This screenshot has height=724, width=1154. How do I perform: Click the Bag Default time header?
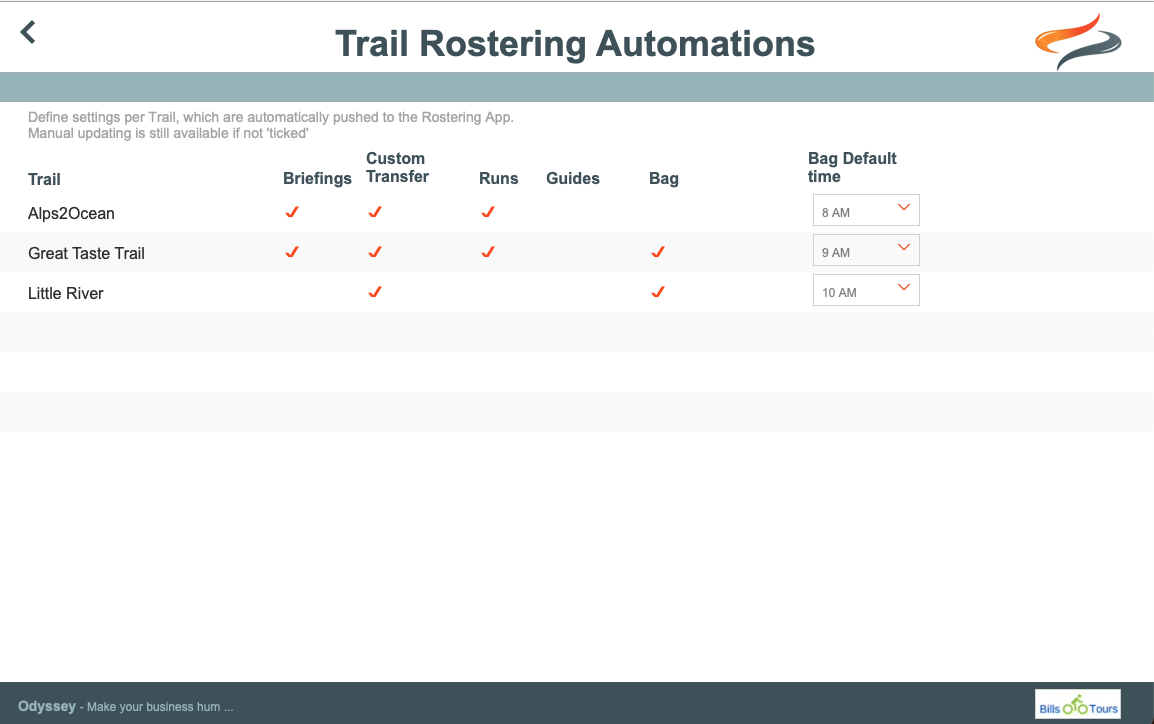click(x=852, y=168)
